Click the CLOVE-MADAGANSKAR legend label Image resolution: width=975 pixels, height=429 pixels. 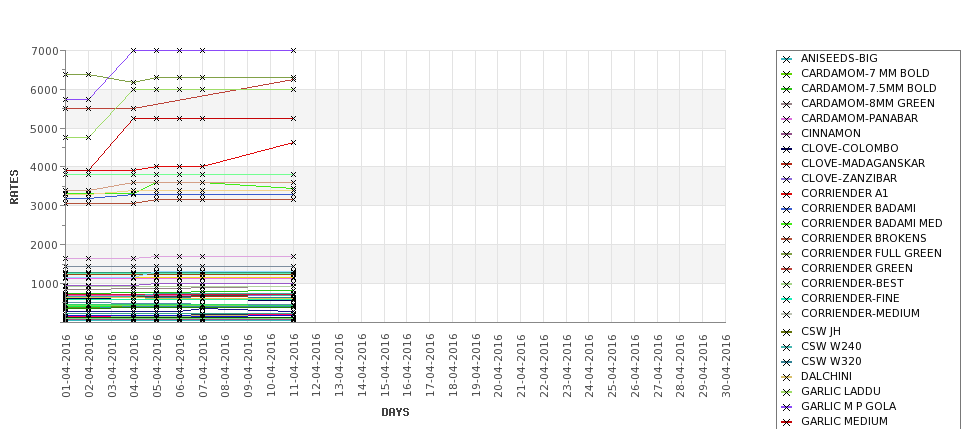[x=862, y=163]
